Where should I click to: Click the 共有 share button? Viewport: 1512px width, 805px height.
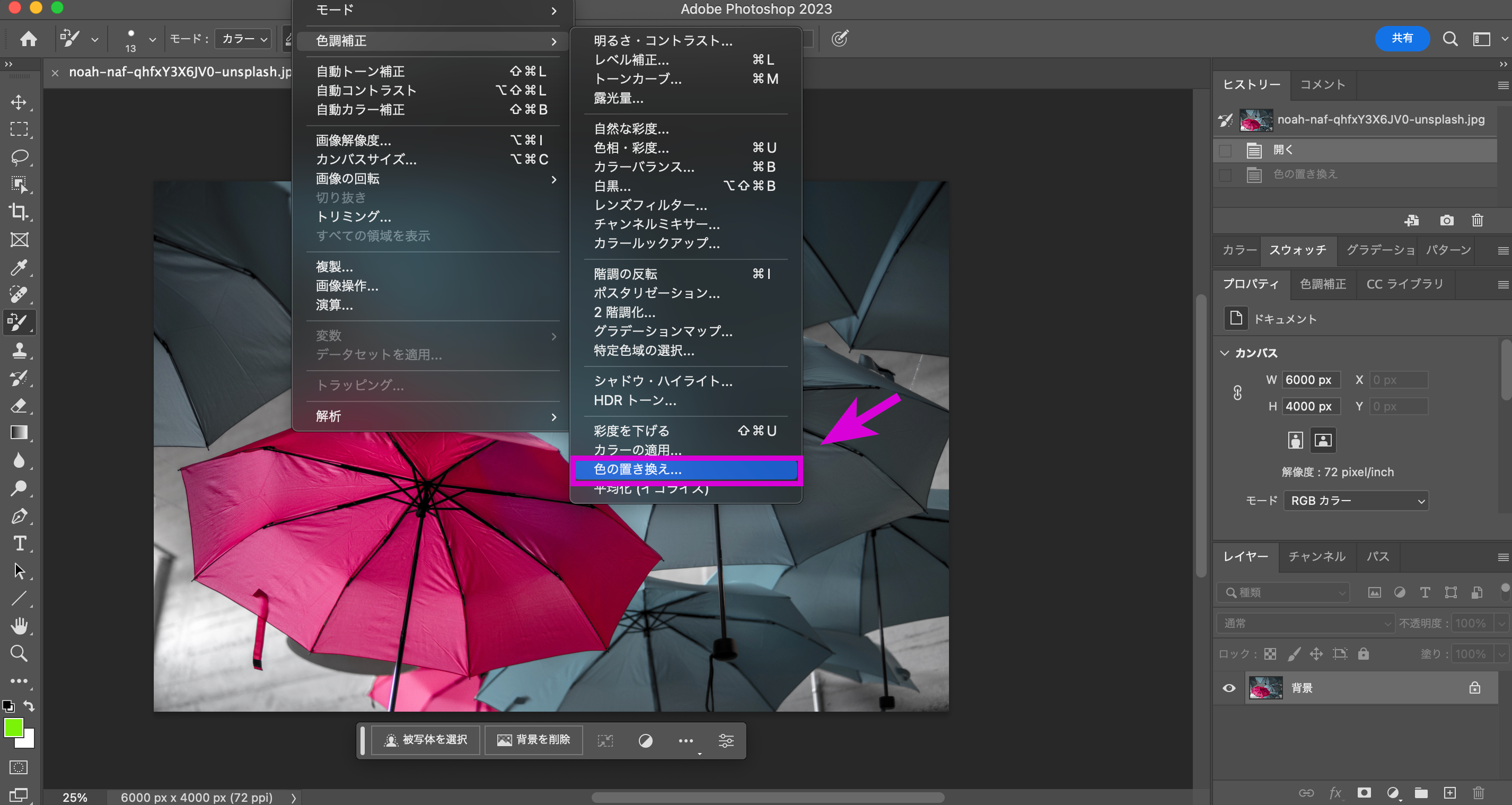[1402, 38]
